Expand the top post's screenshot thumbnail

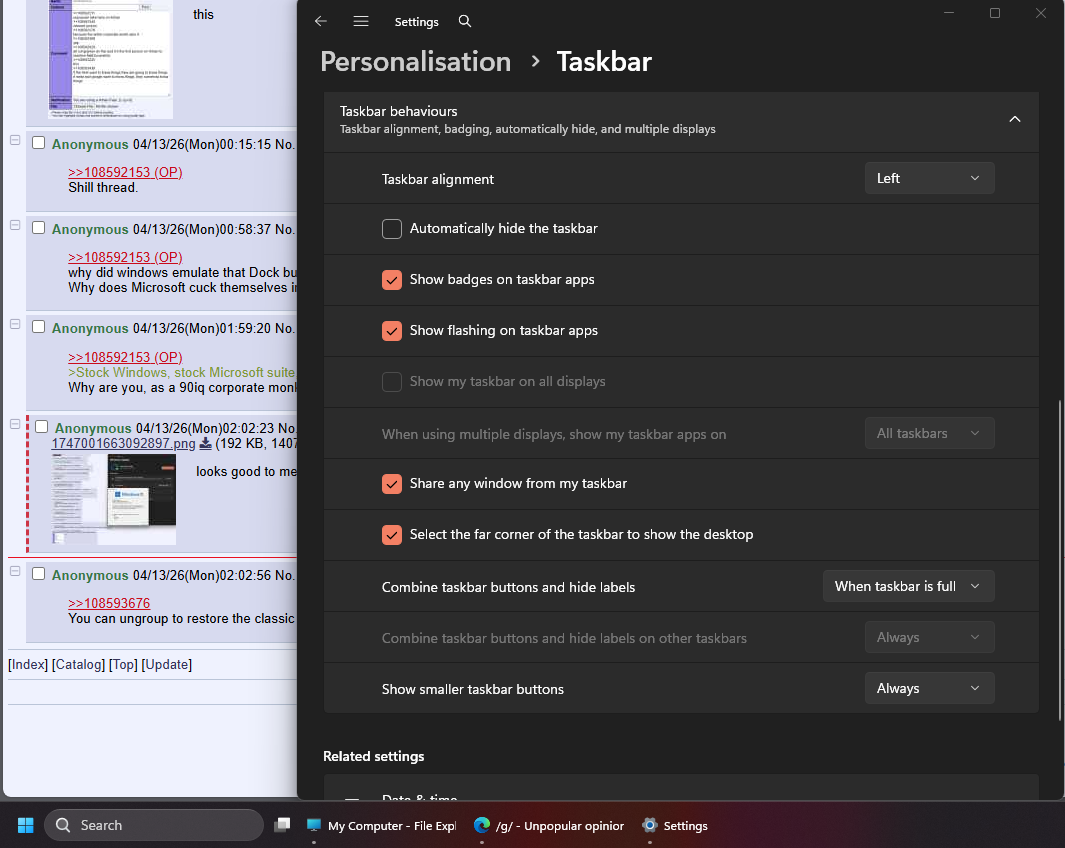click(x=111, y=59)
